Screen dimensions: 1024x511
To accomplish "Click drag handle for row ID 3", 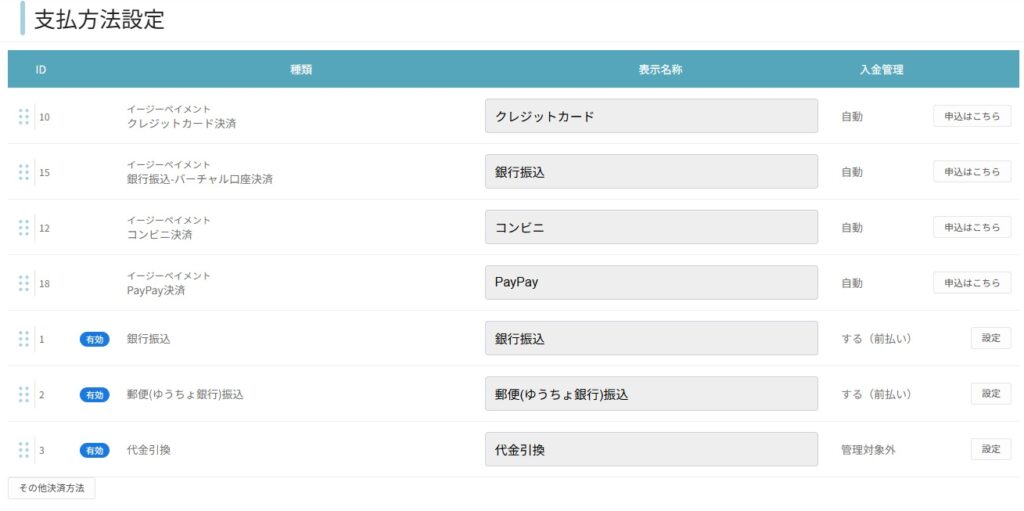I will 23,450.
